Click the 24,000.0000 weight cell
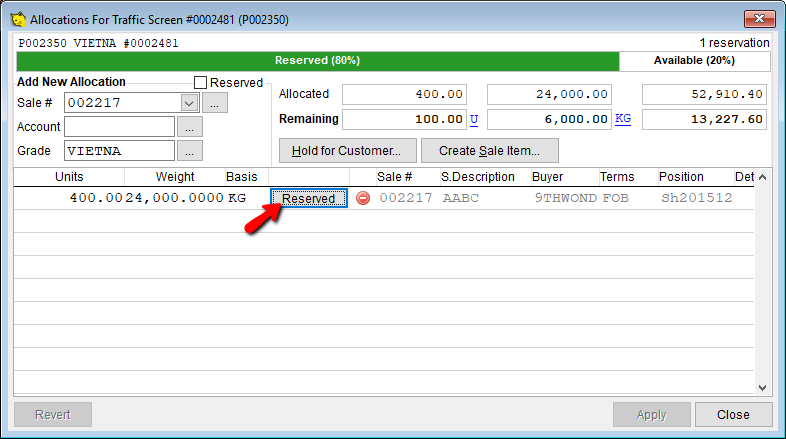Viewport: 786px width, 439px height. pos(174,198)
